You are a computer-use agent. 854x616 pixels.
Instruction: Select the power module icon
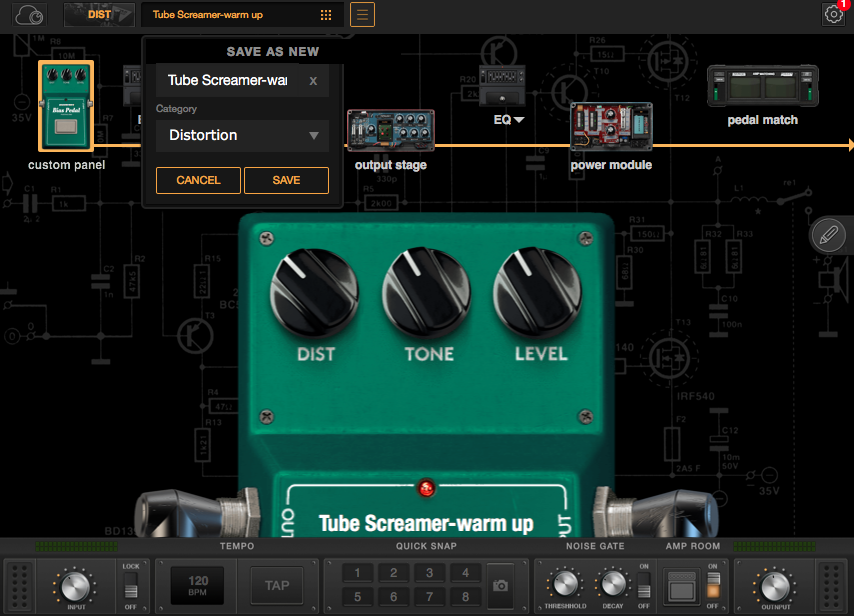click(610, 128)
